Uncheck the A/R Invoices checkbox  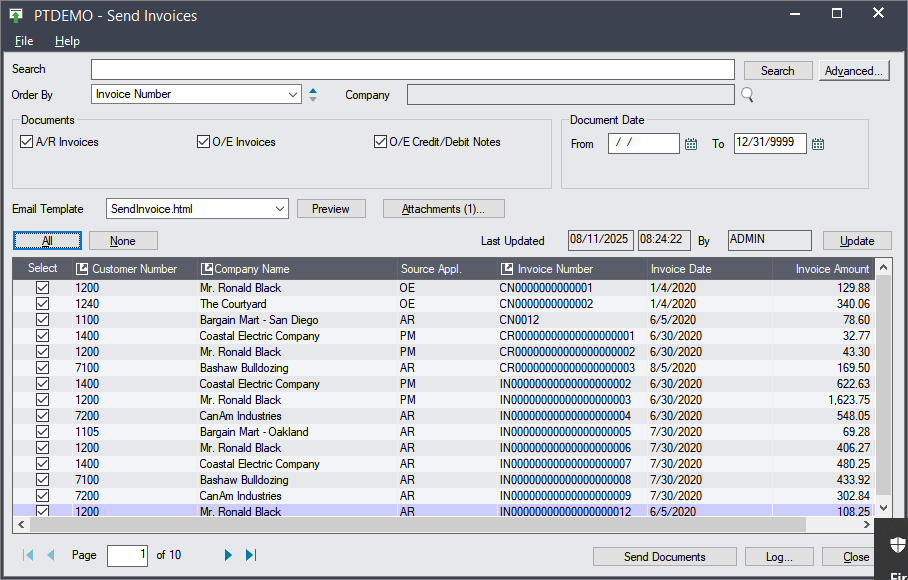click(x=27, y=142)
